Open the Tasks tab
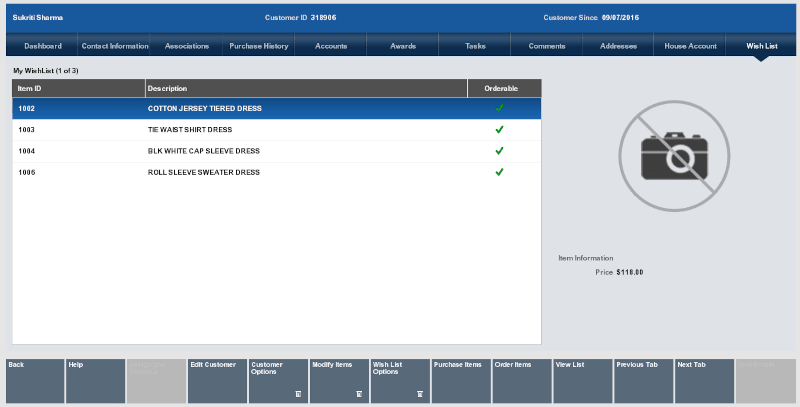 pos(475,46)
